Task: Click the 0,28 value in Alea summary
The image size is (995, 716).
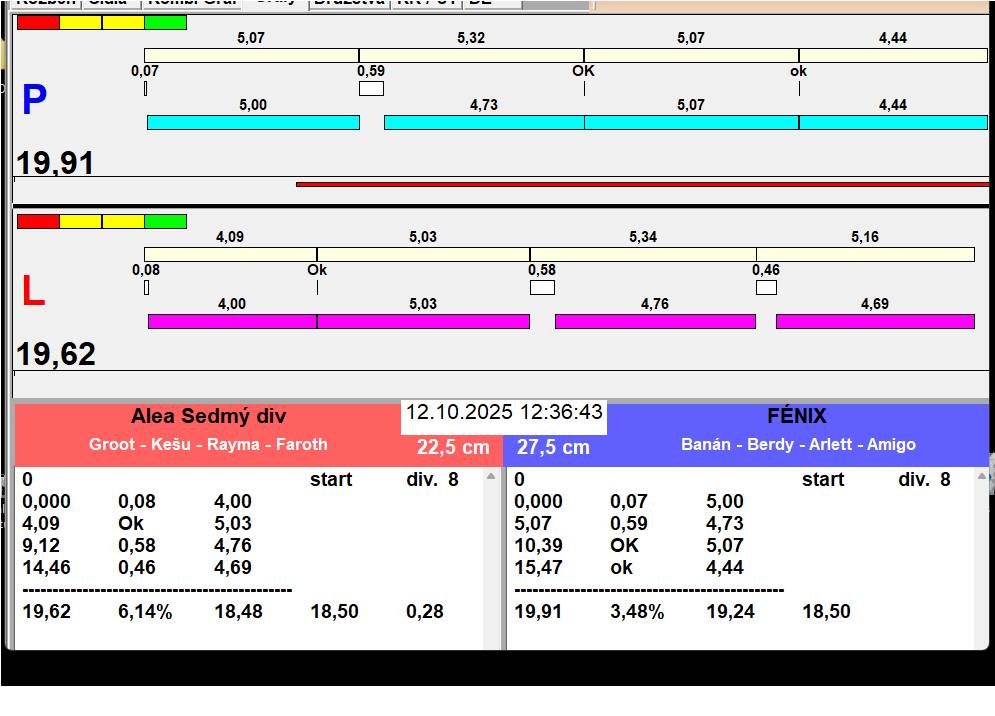Action: coord(425,612)
